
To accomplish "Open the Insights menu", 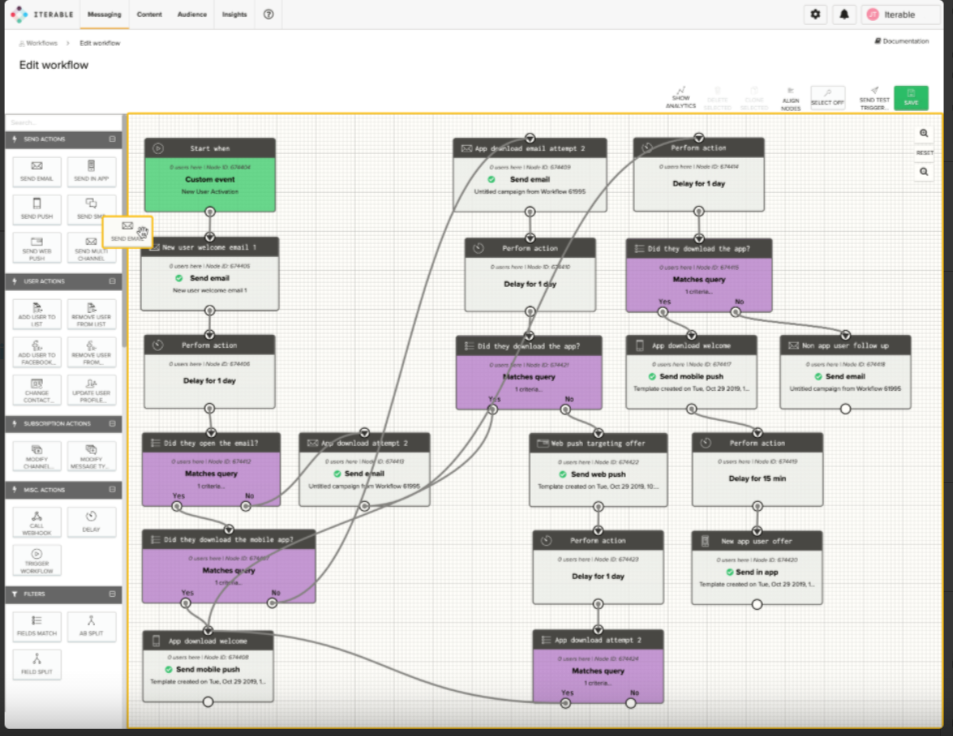I will tap(235, 14).
